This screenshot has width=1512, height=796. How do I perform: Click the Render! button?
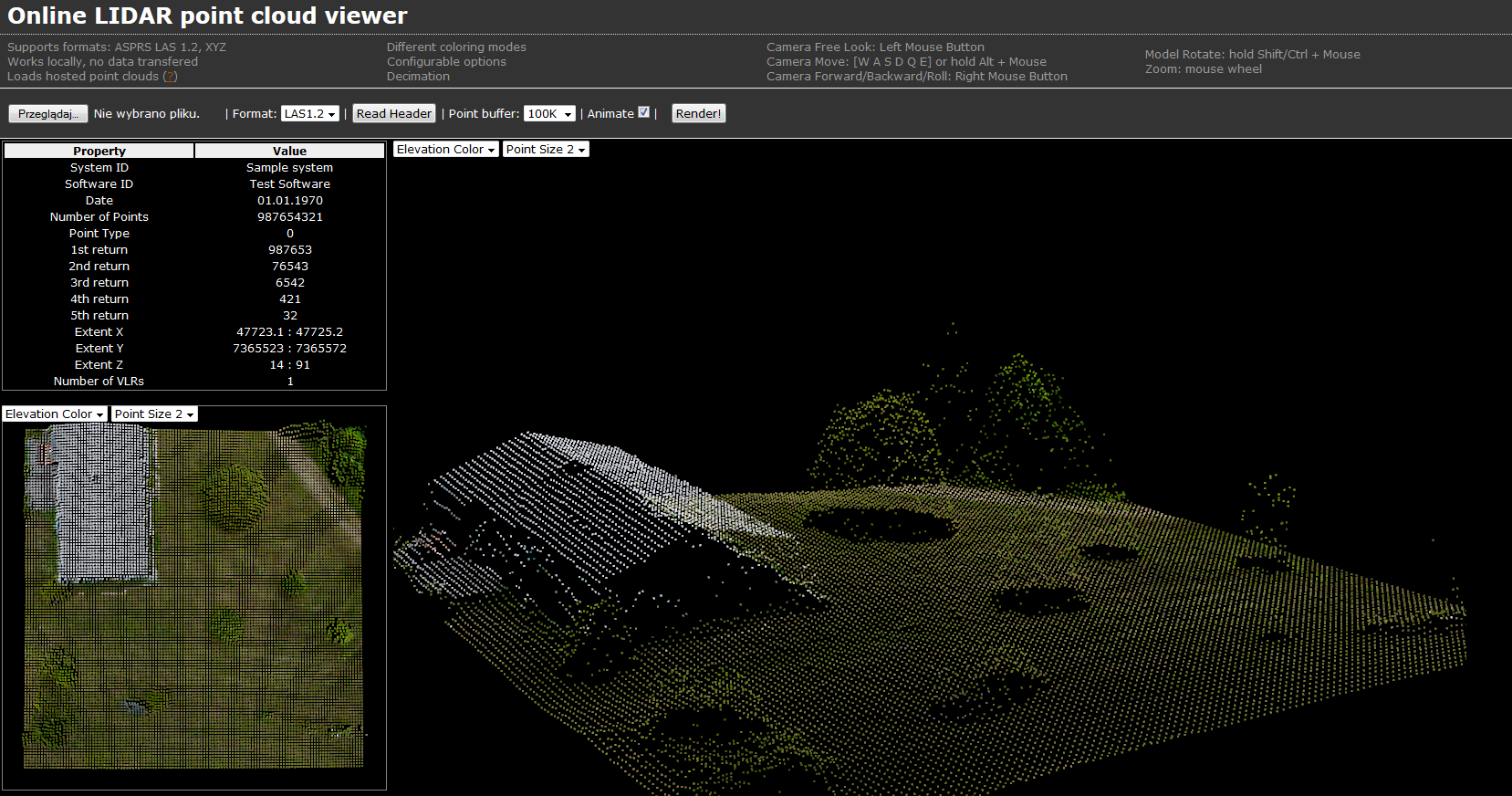[x=699, y=114]
